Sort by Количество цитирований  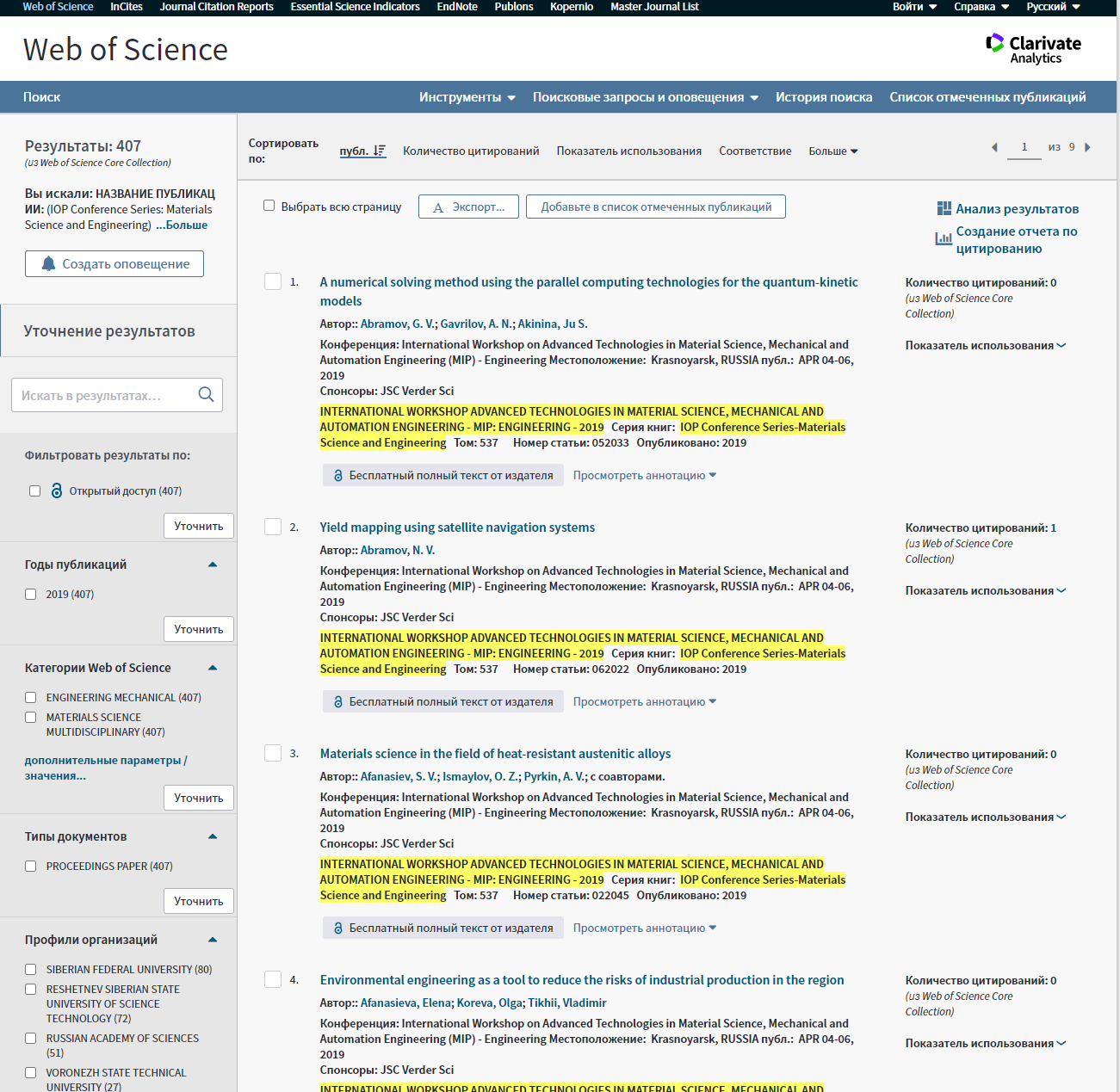(471, 151)
